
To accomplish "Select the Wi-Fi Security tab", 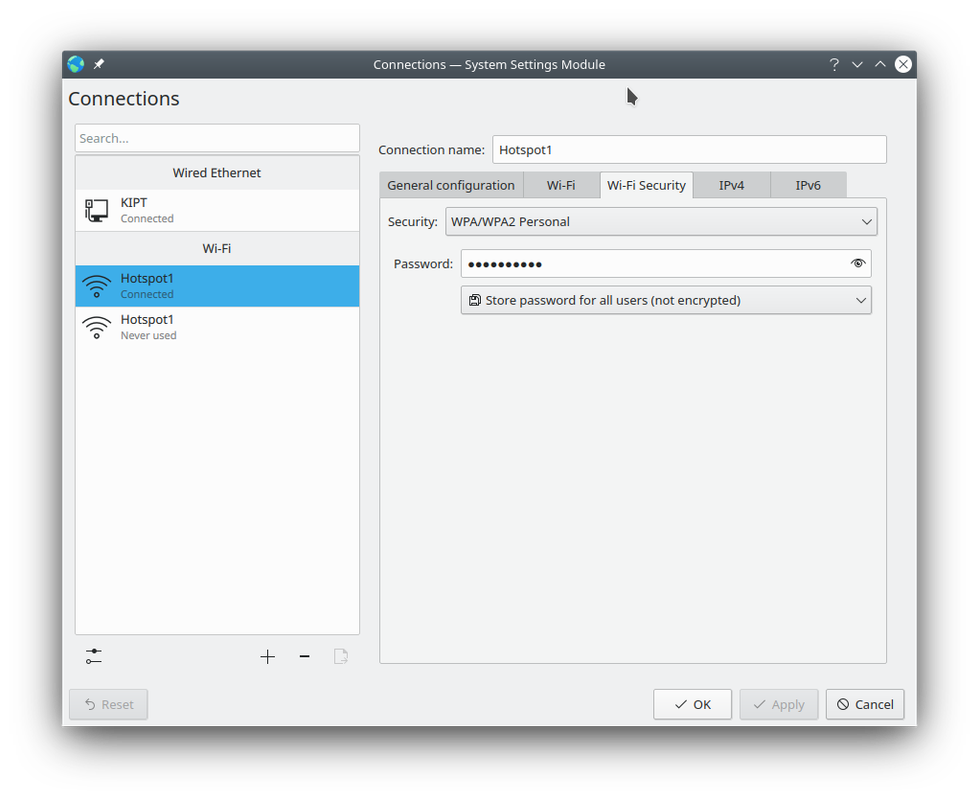I will tap(646, 185).
